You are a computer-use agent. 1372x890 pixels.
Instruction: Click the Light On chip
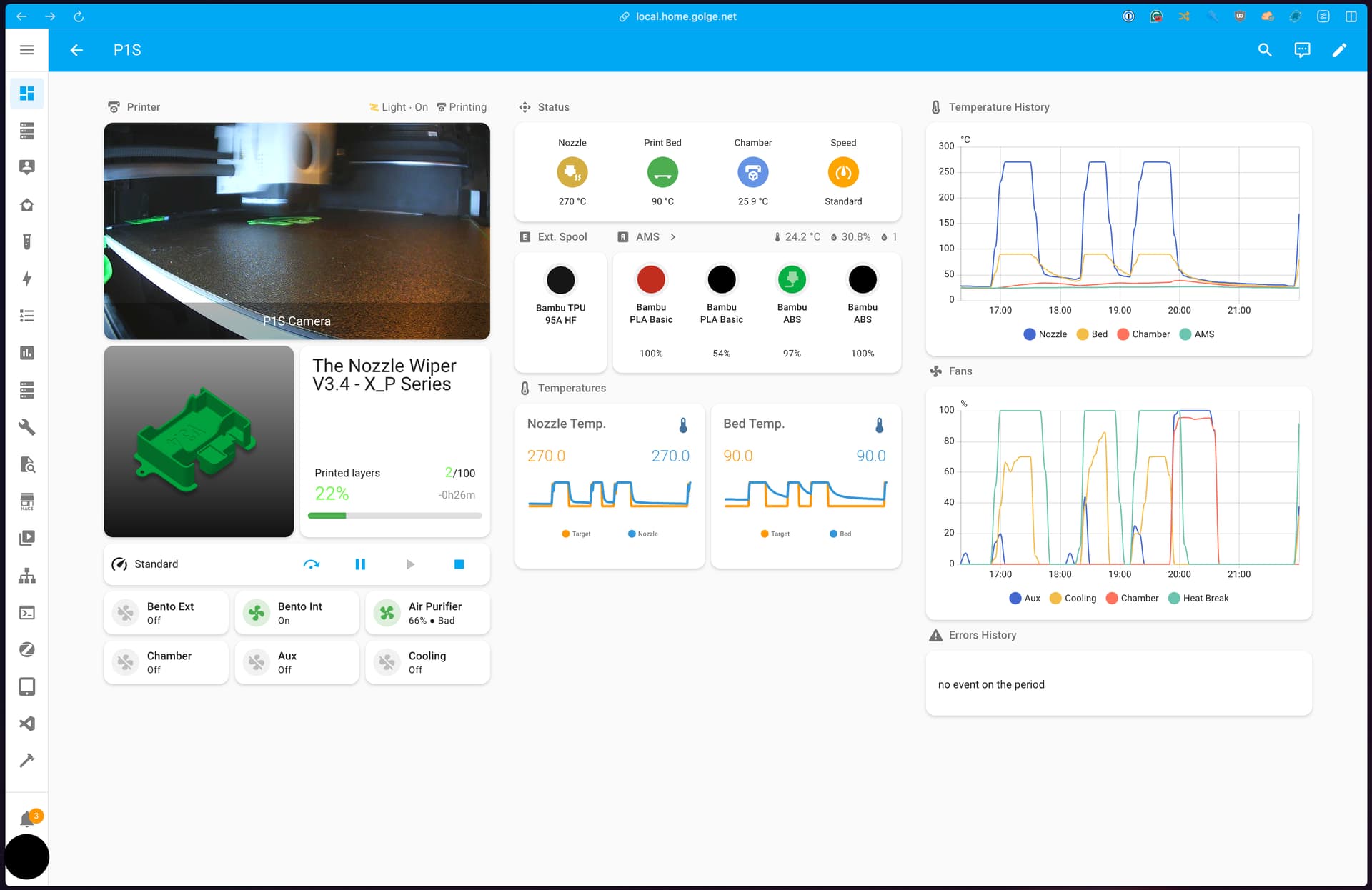(x=399, y=107)
